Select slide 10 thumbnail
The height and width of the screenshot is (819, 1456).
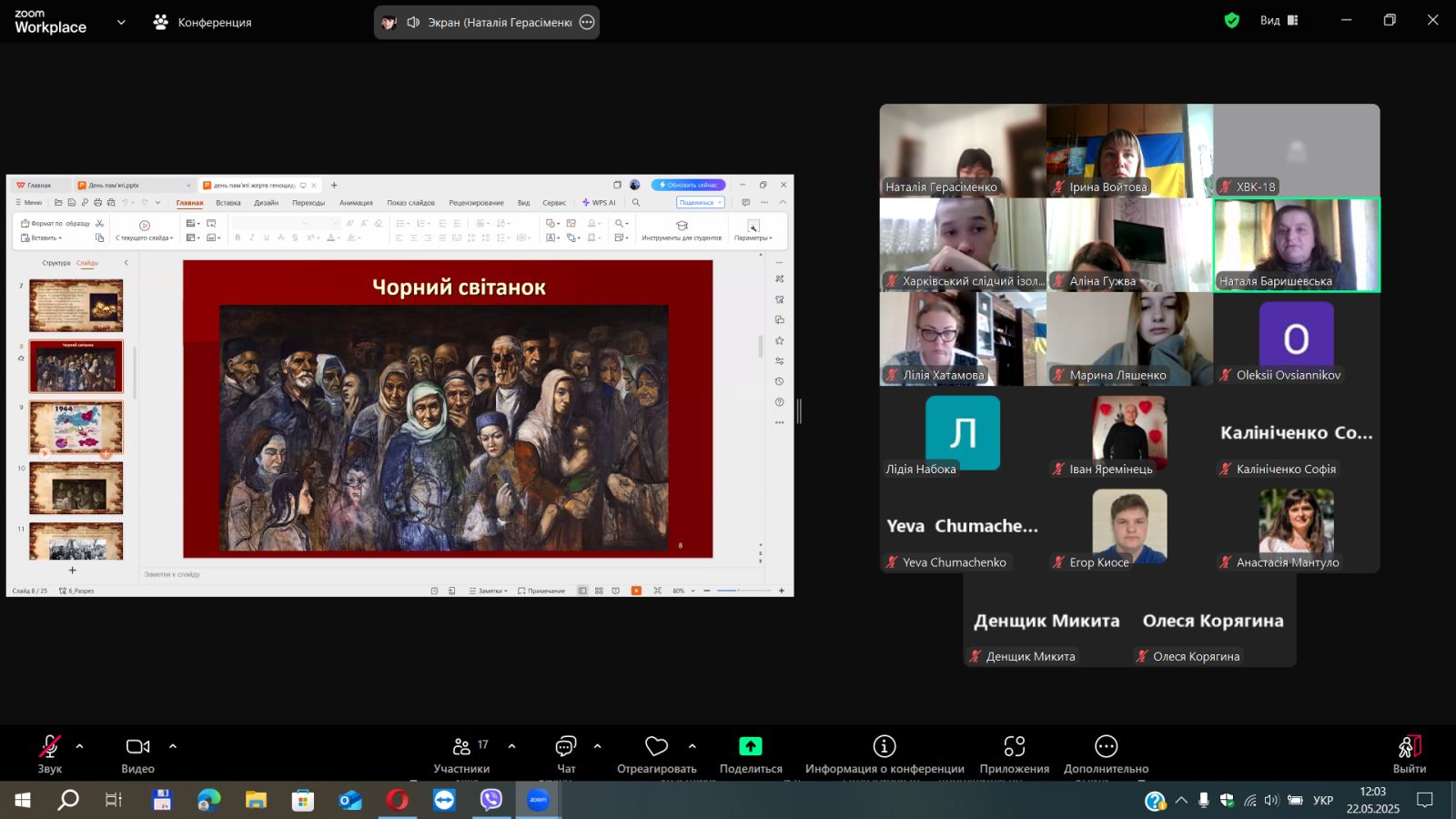76,488
